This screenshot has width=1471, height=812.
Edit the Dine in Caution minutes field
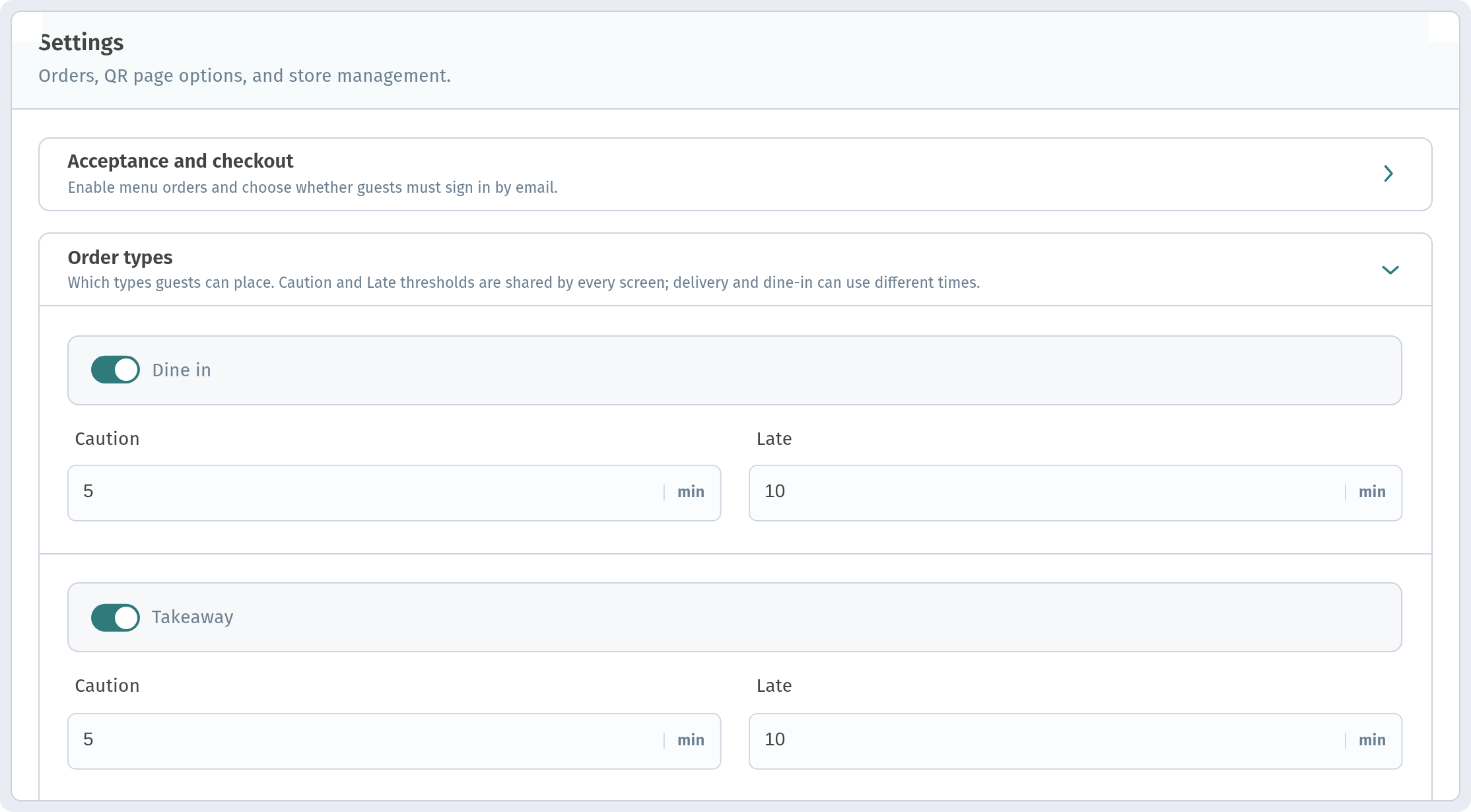coord(394,493)
